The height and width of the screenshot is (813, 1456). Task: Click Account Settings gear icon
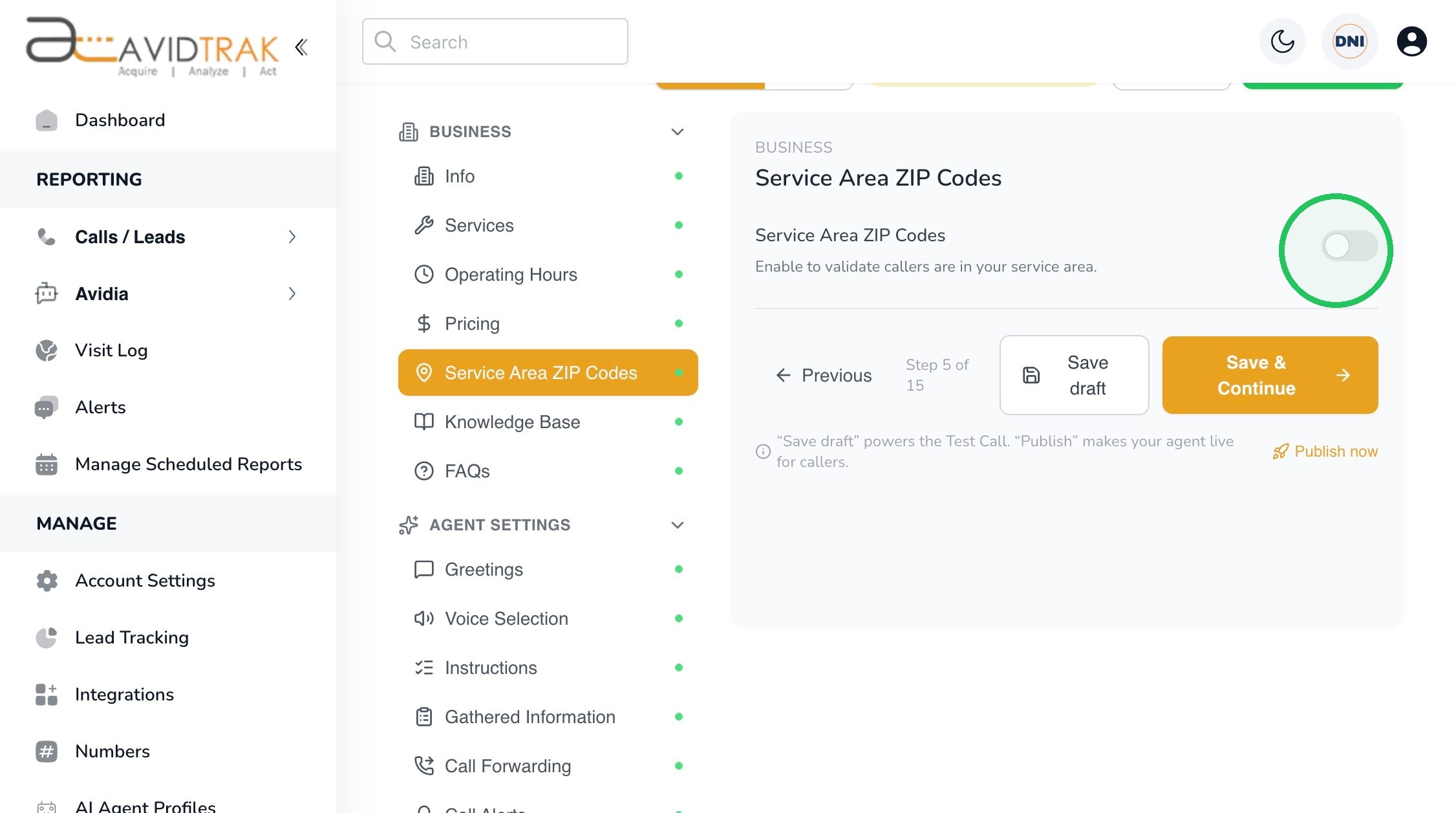(47, 581)
